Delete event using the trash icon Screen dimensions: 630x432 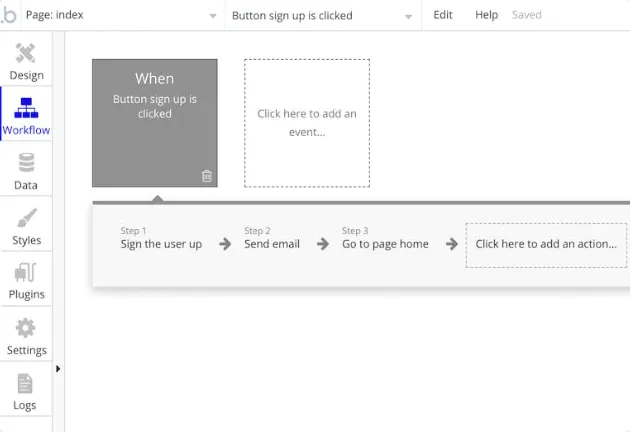(207, 176)
